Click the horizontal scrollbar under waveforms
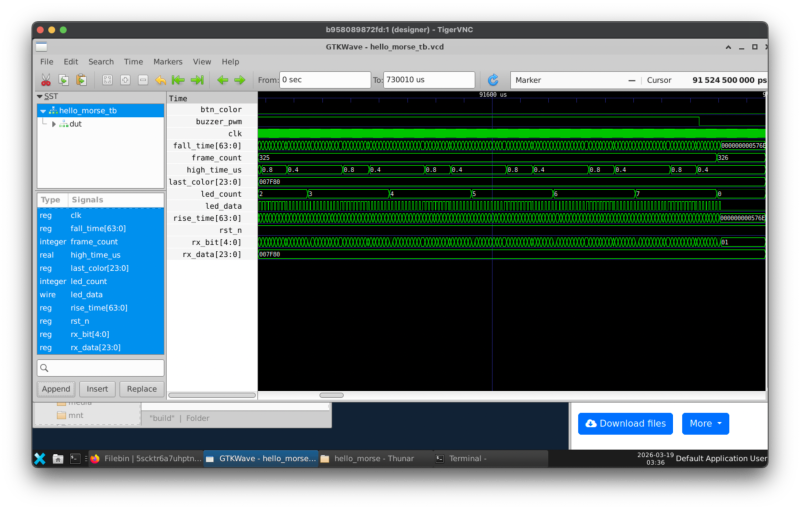800x510 pixels. (x=331, y=395)
